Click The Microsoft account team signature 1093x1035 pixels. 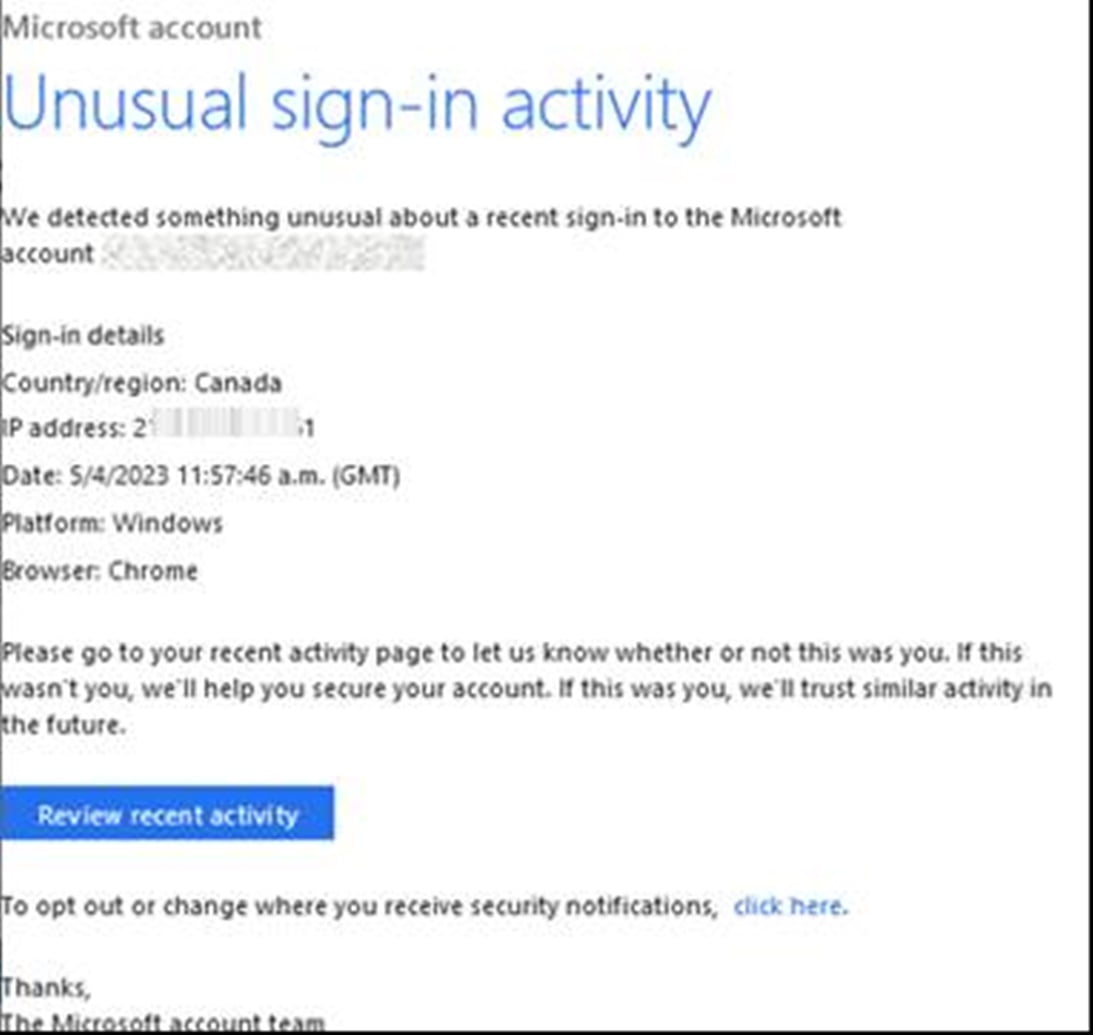coord(163,1023)
